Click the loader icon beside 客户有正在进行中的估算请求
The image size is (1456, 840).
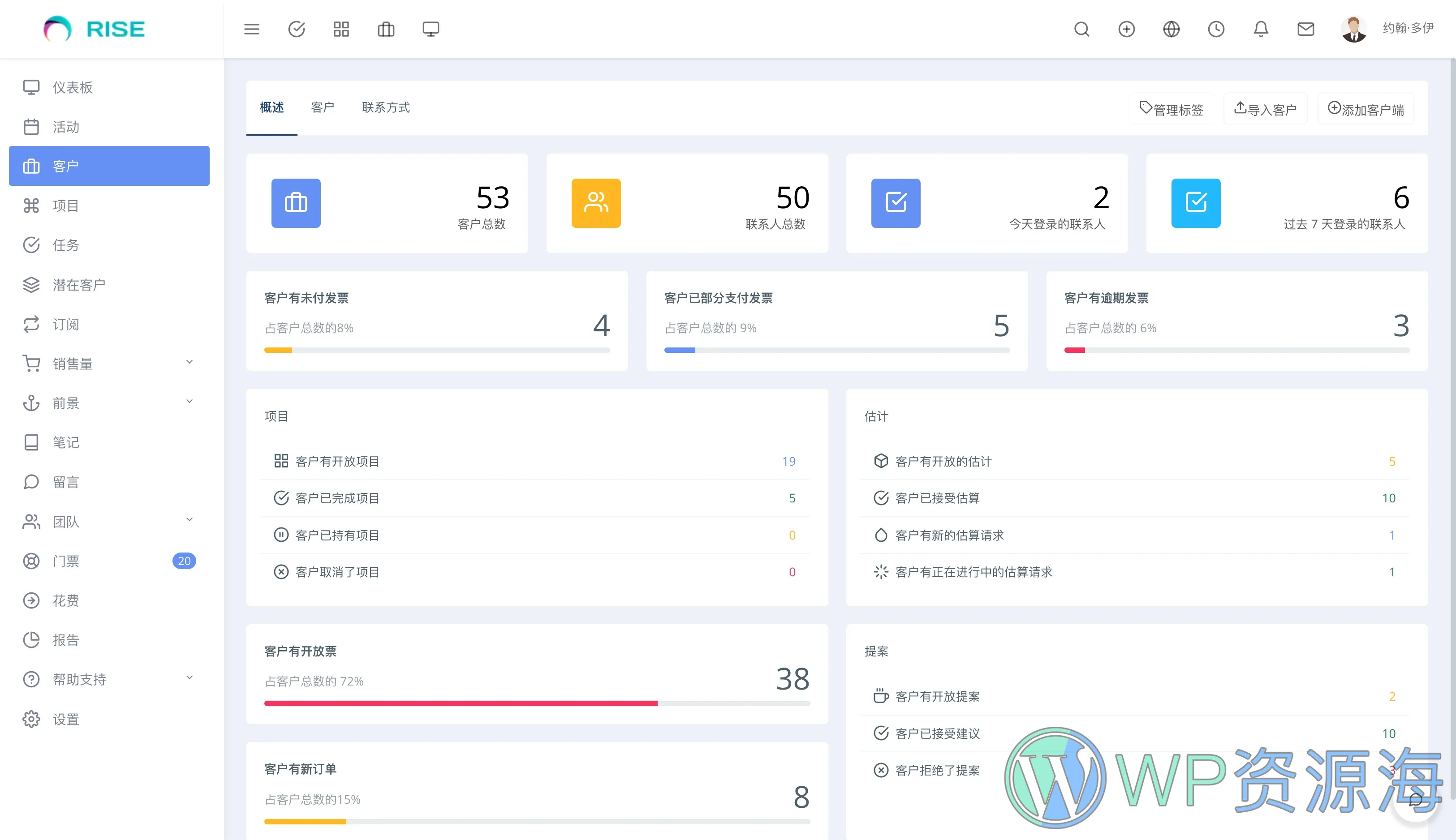click(881, 572)
